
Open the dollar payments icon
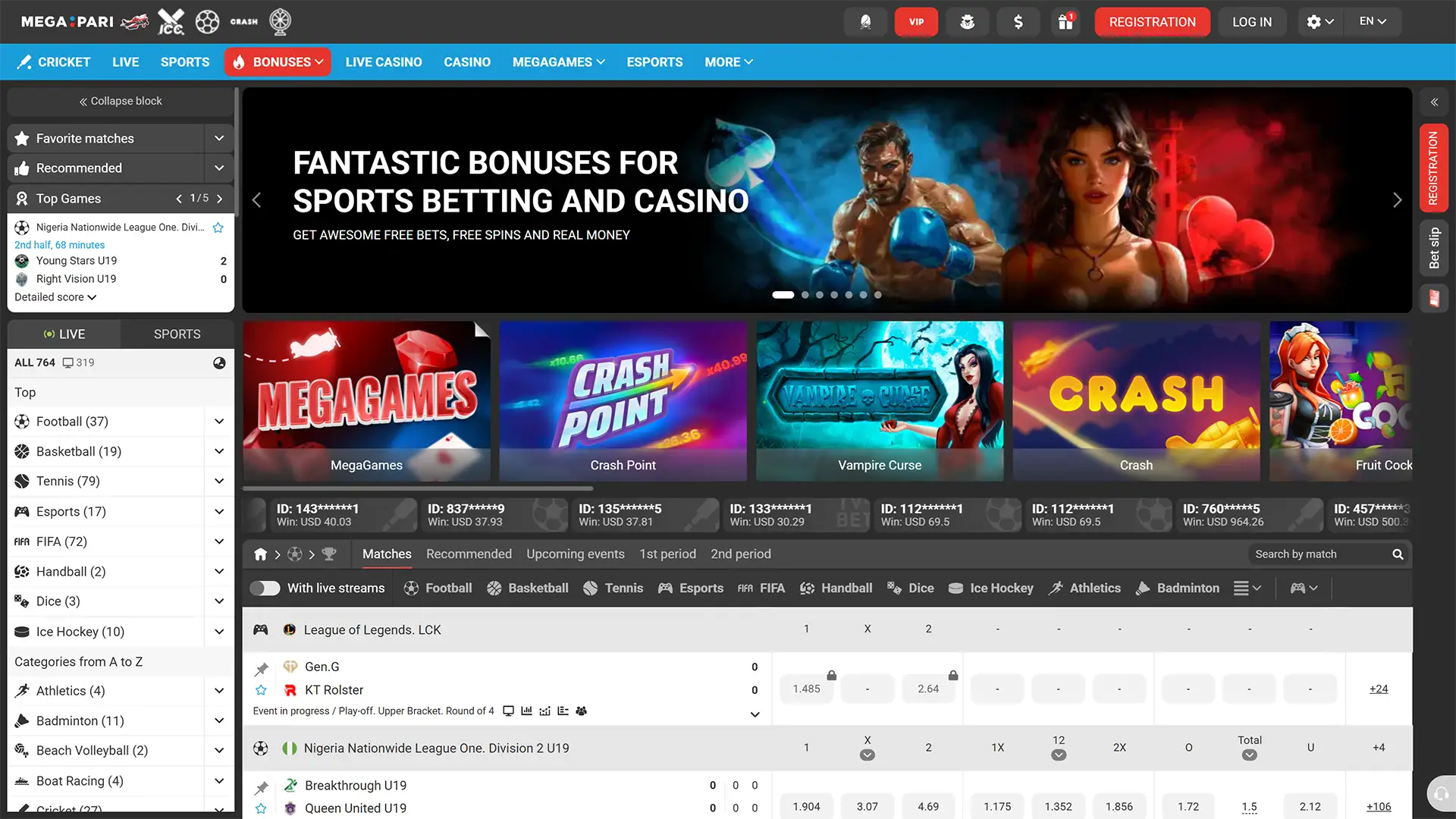[1018, 22]
